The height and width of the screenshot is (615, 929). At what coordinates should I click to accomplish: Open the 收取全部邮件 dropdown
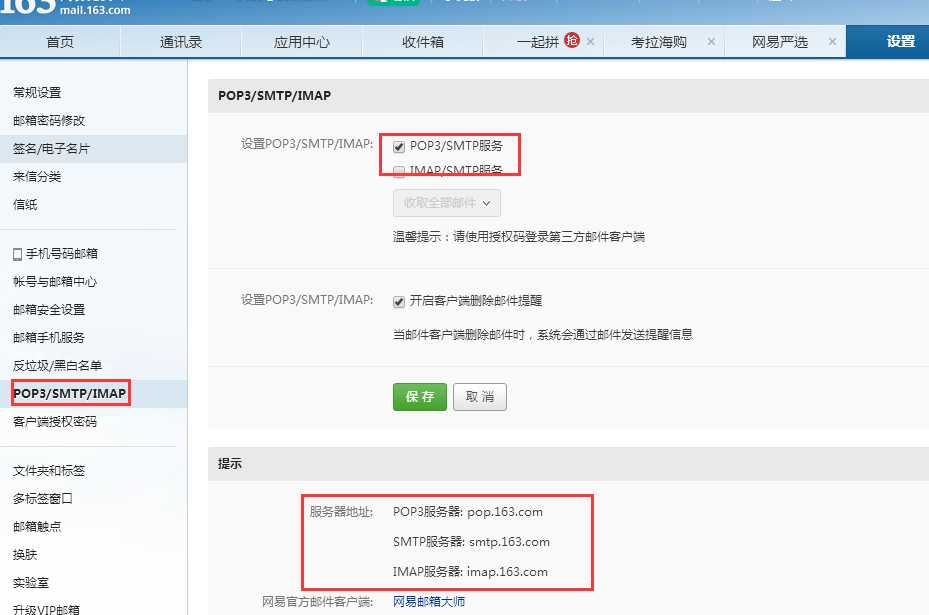point(447,203)
